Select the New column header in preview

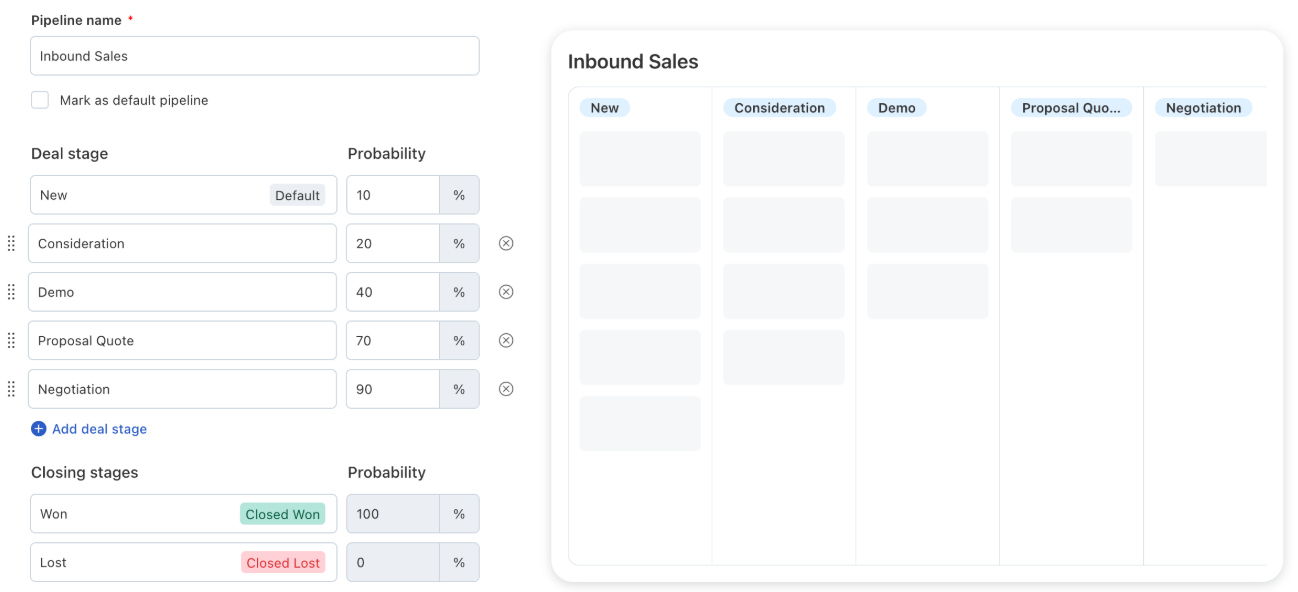(x=605, y=108)
